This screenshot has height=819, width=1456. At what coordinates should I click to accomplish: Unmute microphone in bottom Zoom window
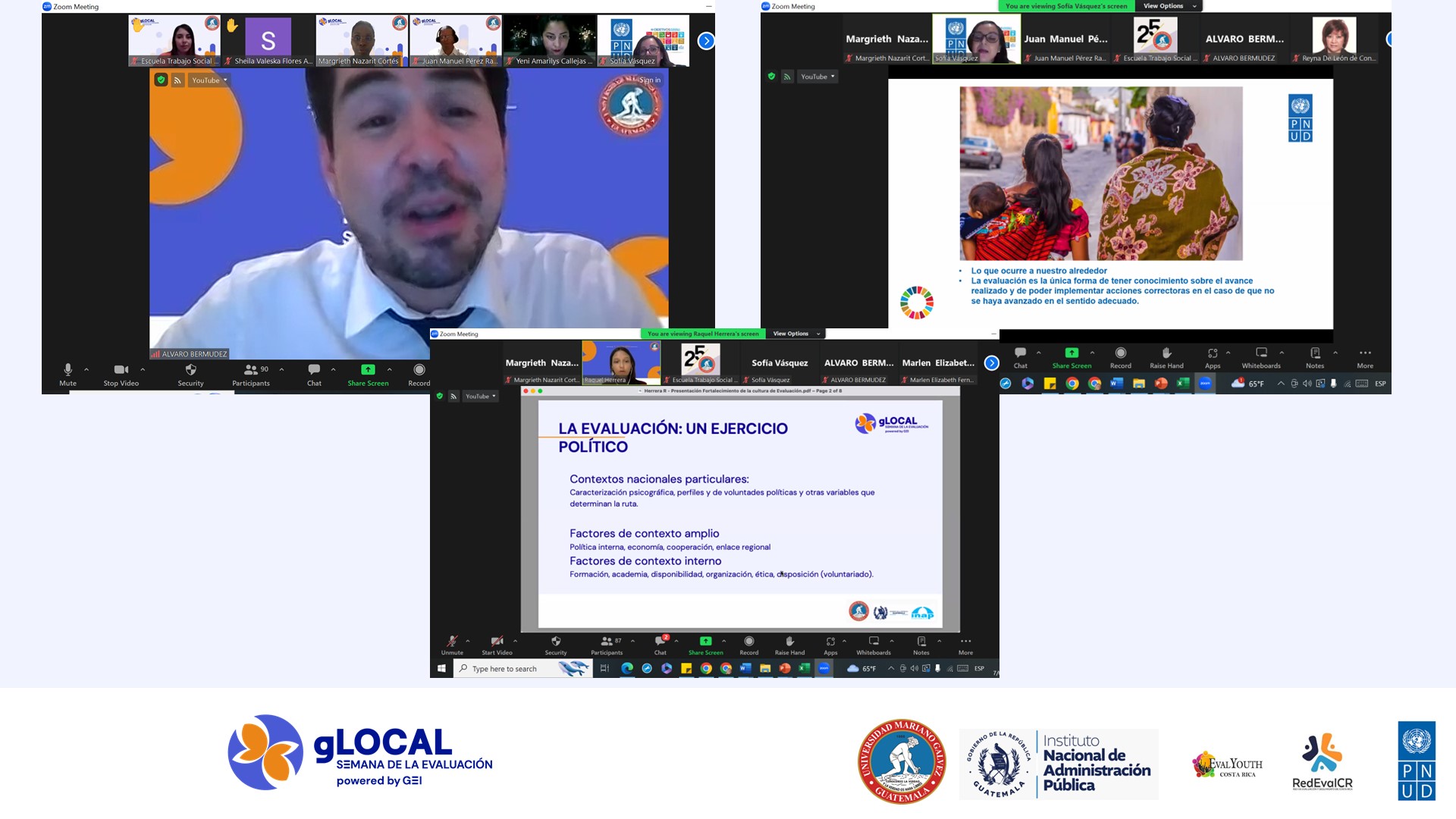pos(452,645)
